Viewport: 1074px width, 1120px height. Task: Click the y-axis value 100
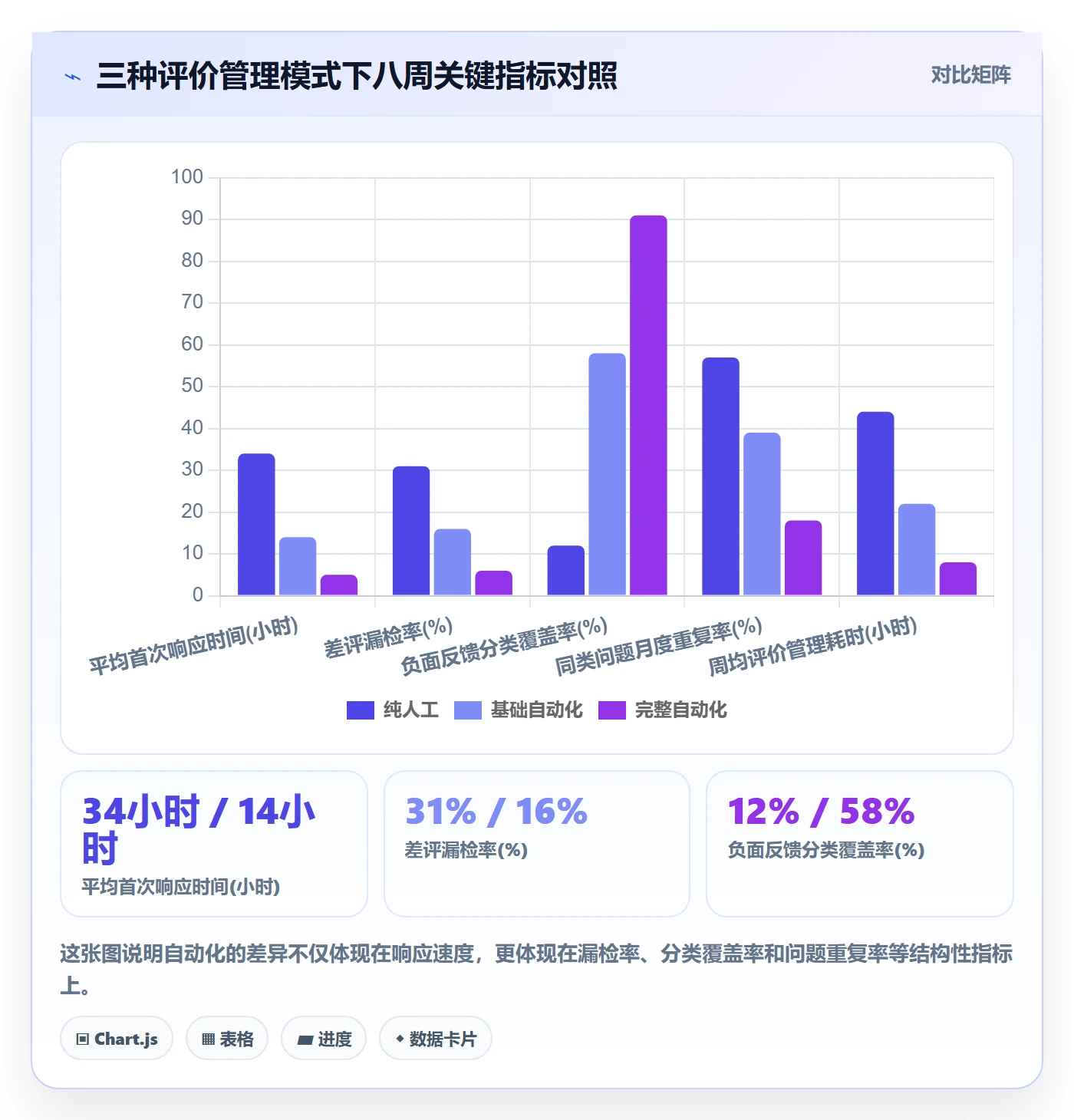click(187, 177)
